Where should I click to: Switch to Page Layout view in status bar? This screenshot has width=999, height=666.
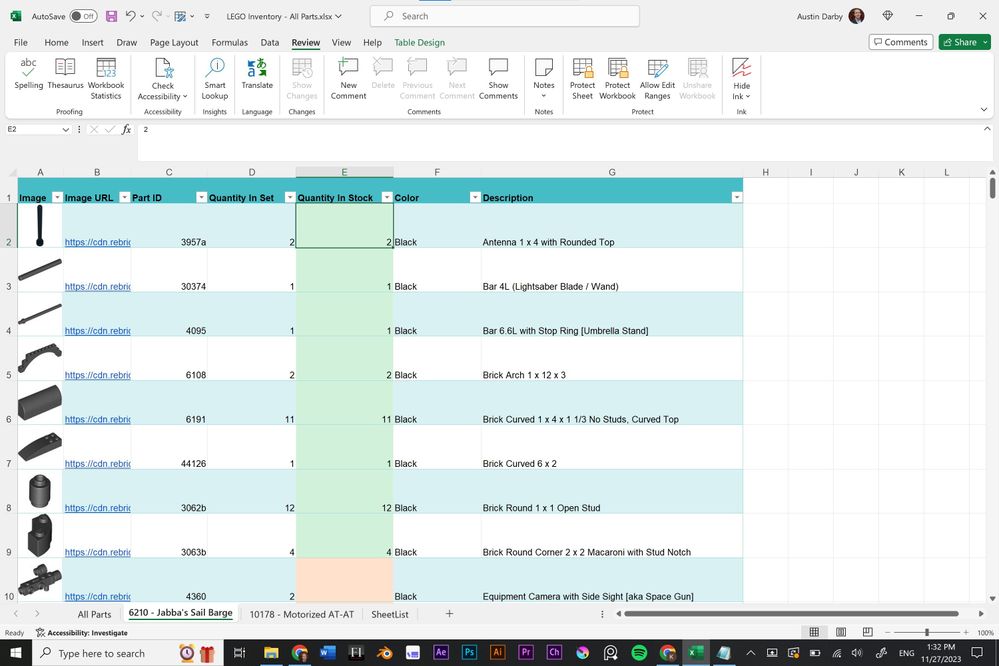(840, 632)
